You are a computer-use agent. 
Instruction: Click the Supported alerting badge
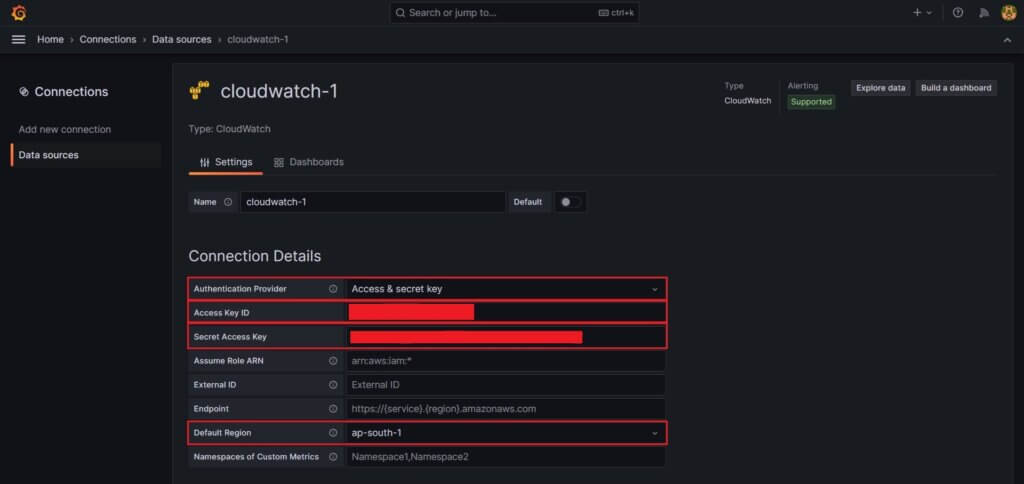(x=811, y=102)
